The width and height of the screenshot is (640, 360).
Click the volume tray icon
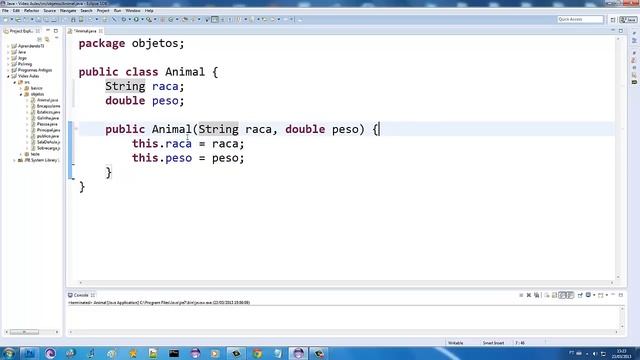point(595,353)
